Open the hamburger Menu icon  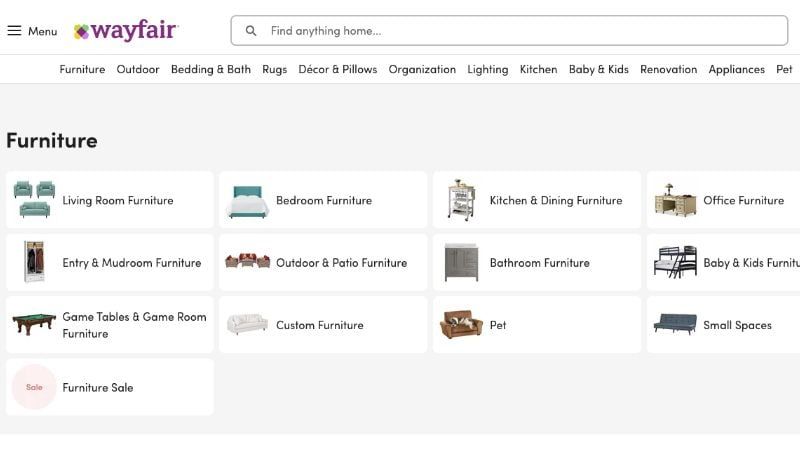14,31
